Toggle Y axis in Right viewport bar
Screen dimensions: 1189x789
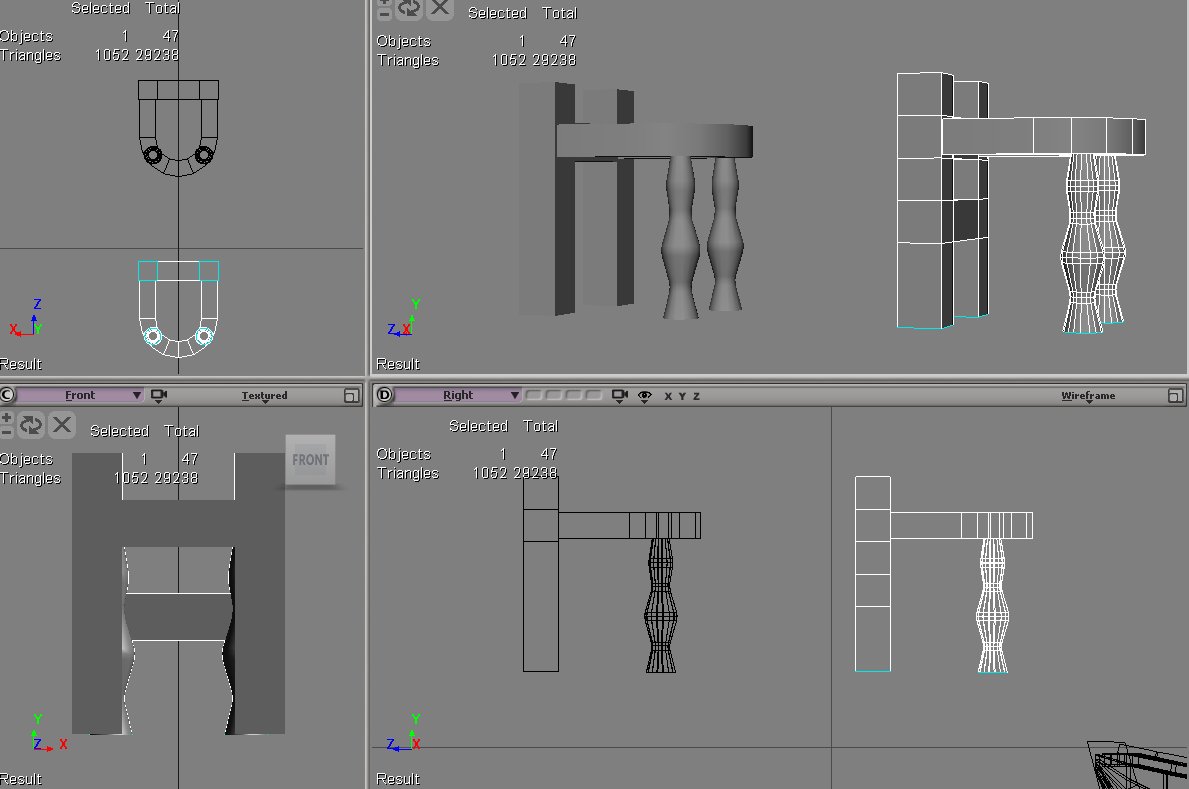(x=682, y=396)
